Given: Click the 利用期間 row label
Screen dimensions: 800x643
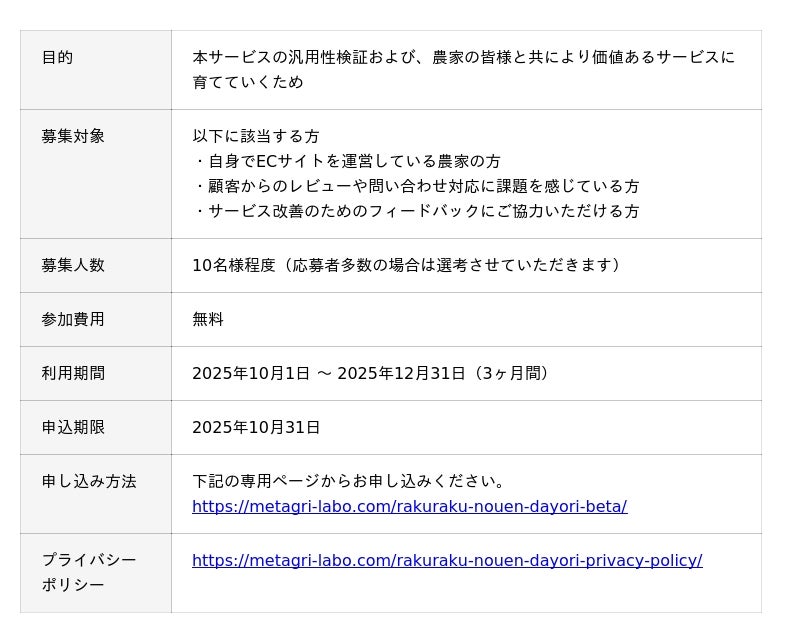Looking at the screenshot, I should pyautogui.click(x=73, y=374).
